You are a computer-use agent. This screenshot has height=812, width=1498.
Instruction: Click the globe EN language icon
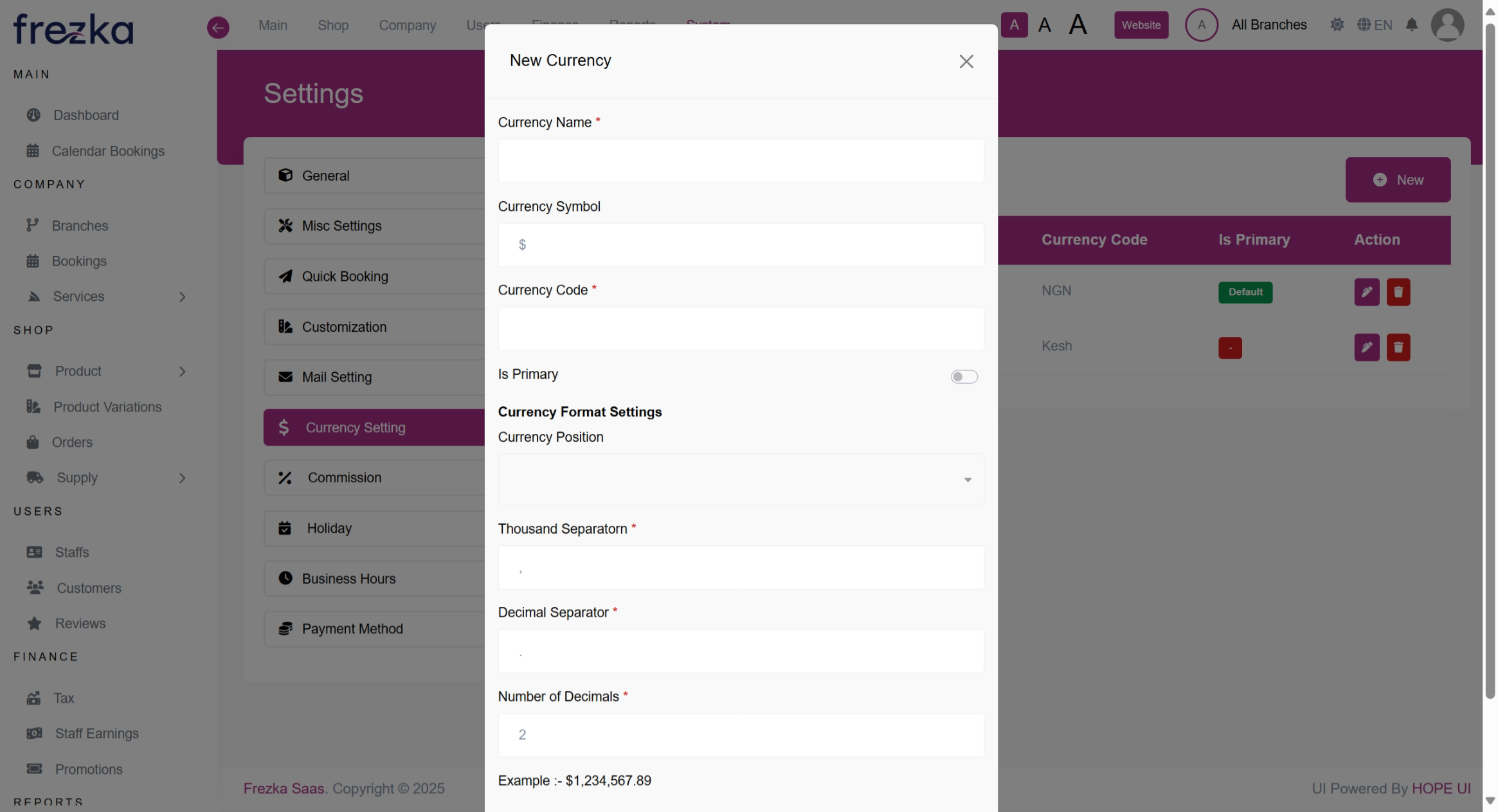[x=1375, y=25]
